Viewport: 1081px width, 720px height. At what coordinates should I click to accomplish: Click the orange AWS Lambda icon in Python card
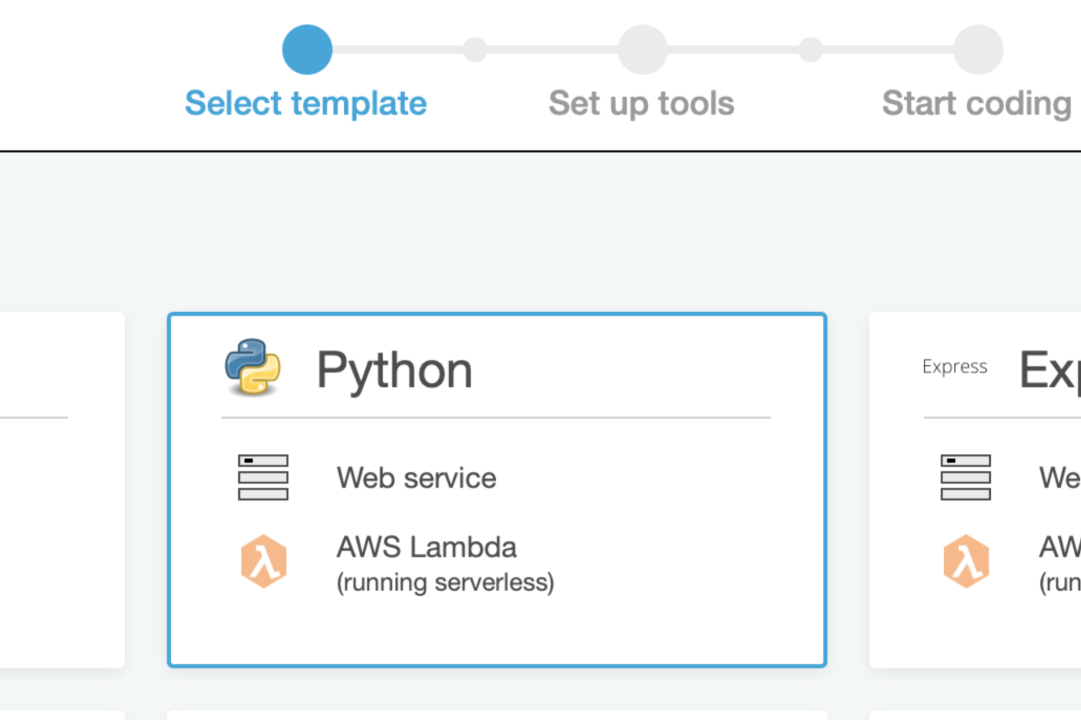click(263, 561)
